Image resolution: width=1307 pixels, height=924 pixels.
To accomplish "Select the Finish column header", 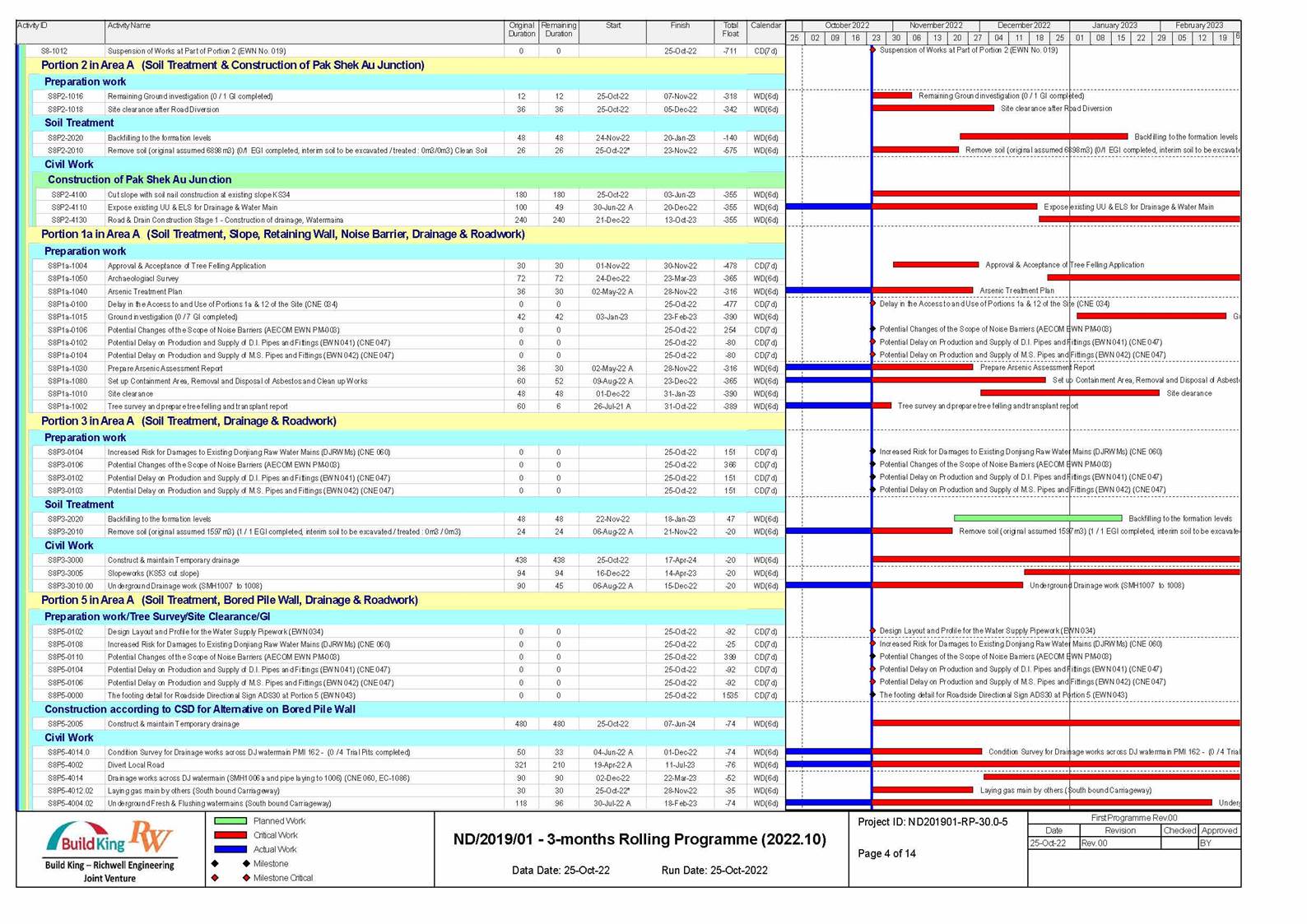I will pos(680,32).
